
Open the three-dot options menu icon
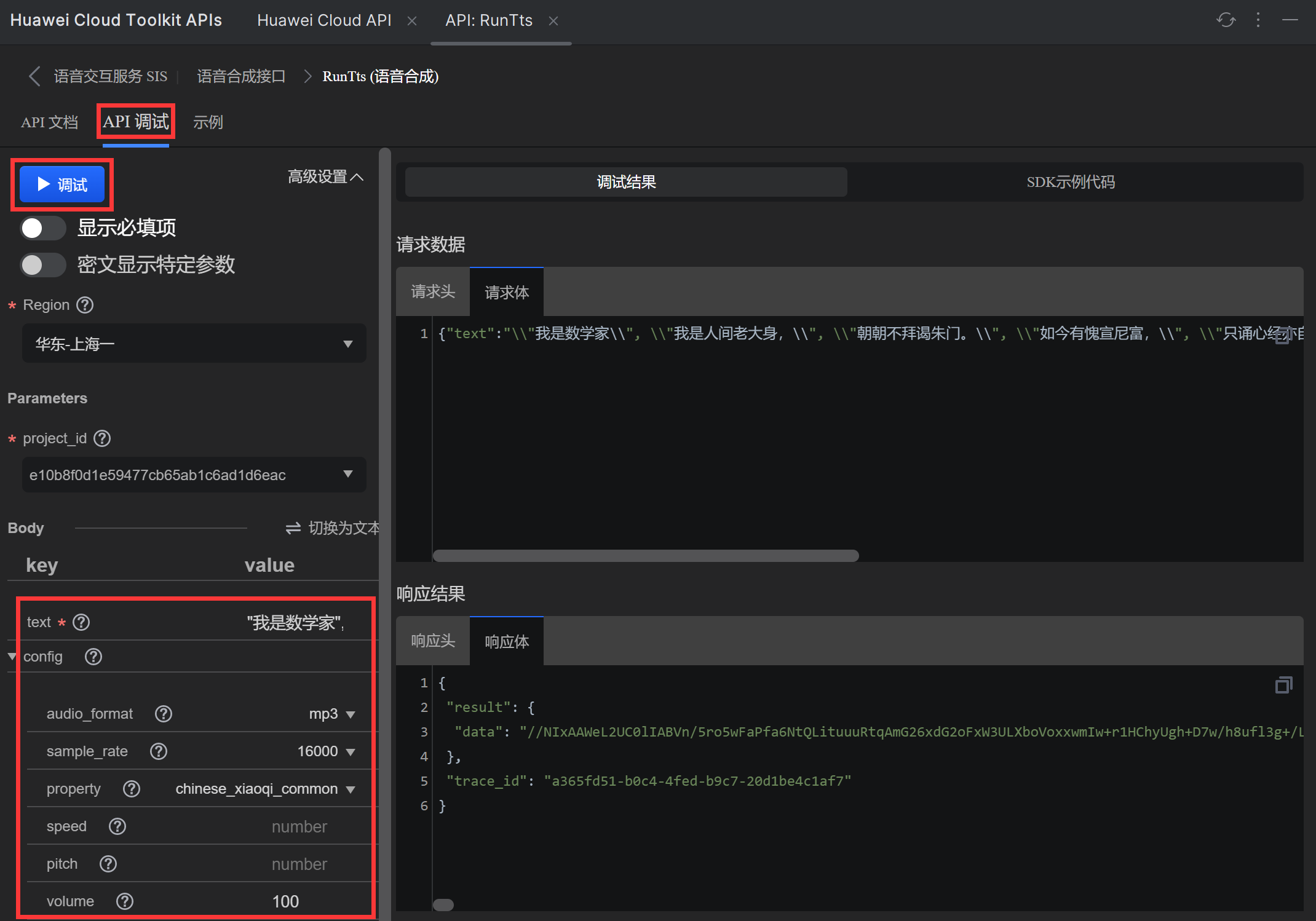point(1258,20)
